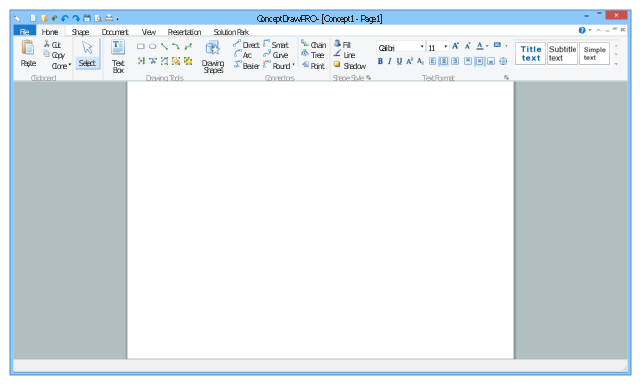Open print preview from quick access toolbar
Image resolution: width=640 pixels, height=384 pixels.
(98, 18)
